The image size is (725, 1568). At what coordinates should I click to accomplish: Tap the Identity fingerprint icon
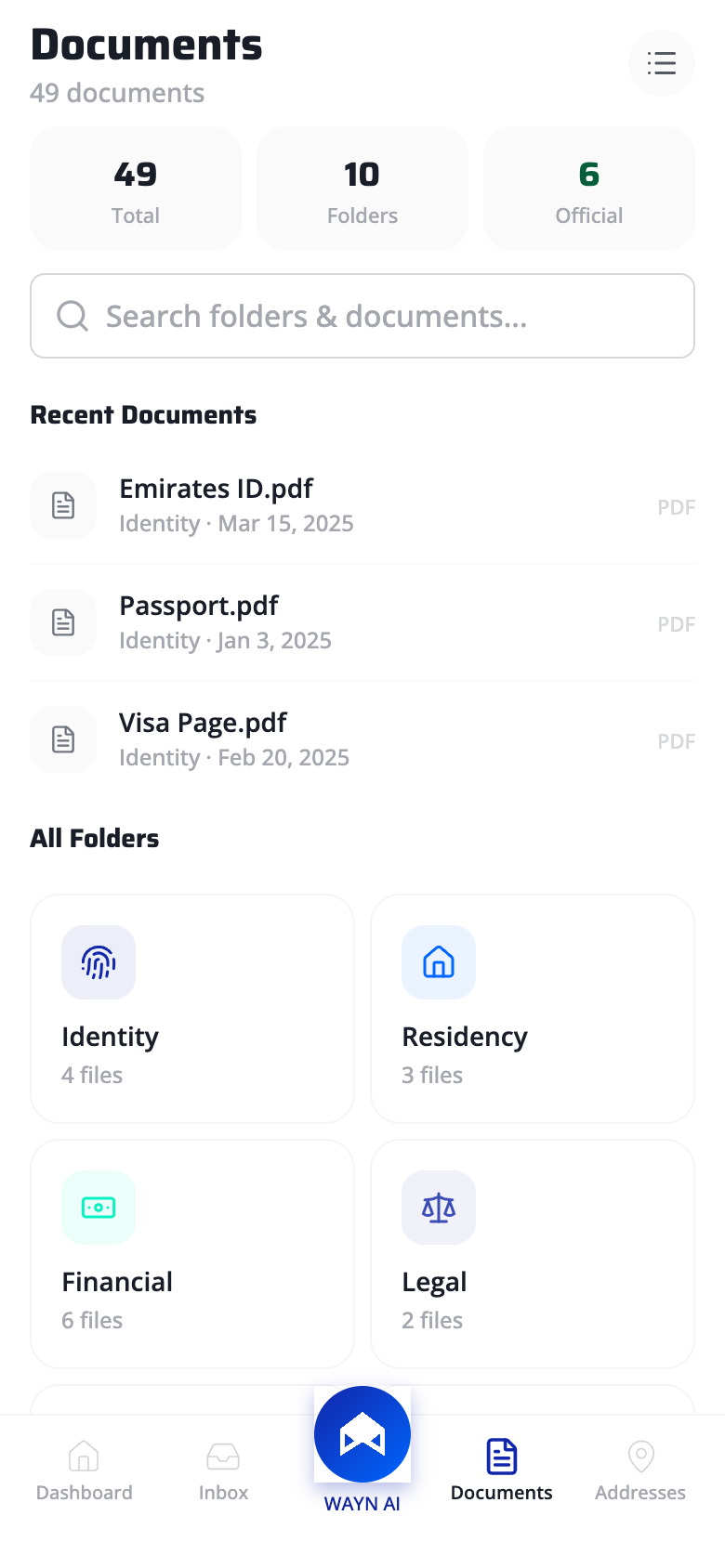point(99,962)
